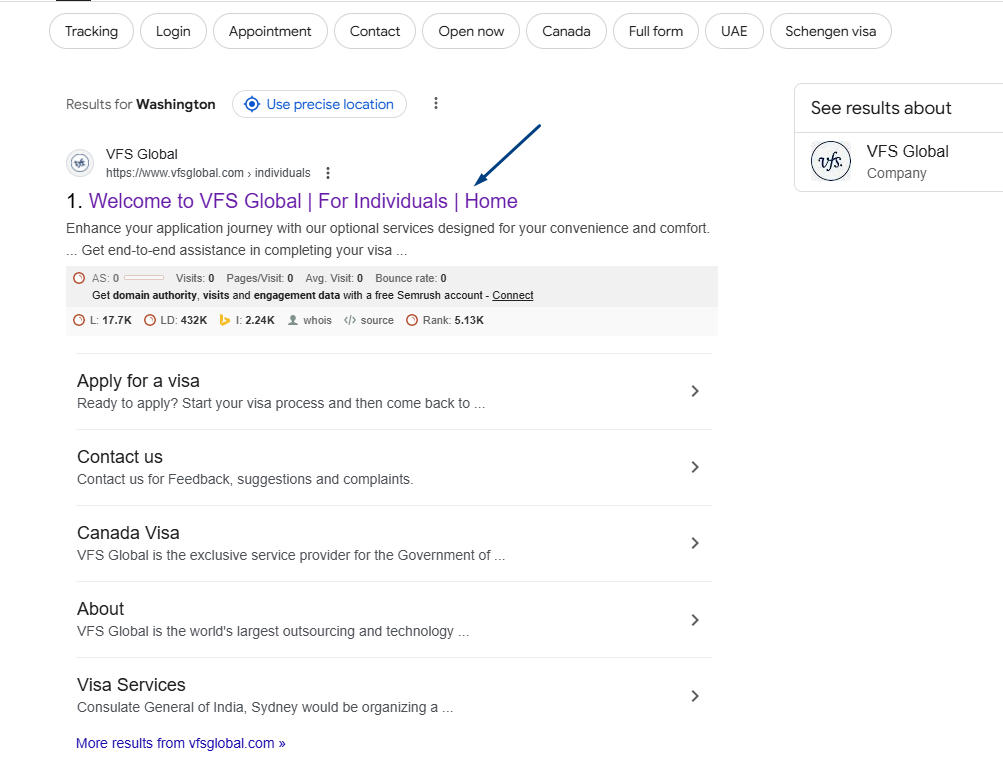This screenshot has height=780, width=1003.
Task: Click the https://www.vfsglobal.com › individuals URL text
Action: (208, 173)
